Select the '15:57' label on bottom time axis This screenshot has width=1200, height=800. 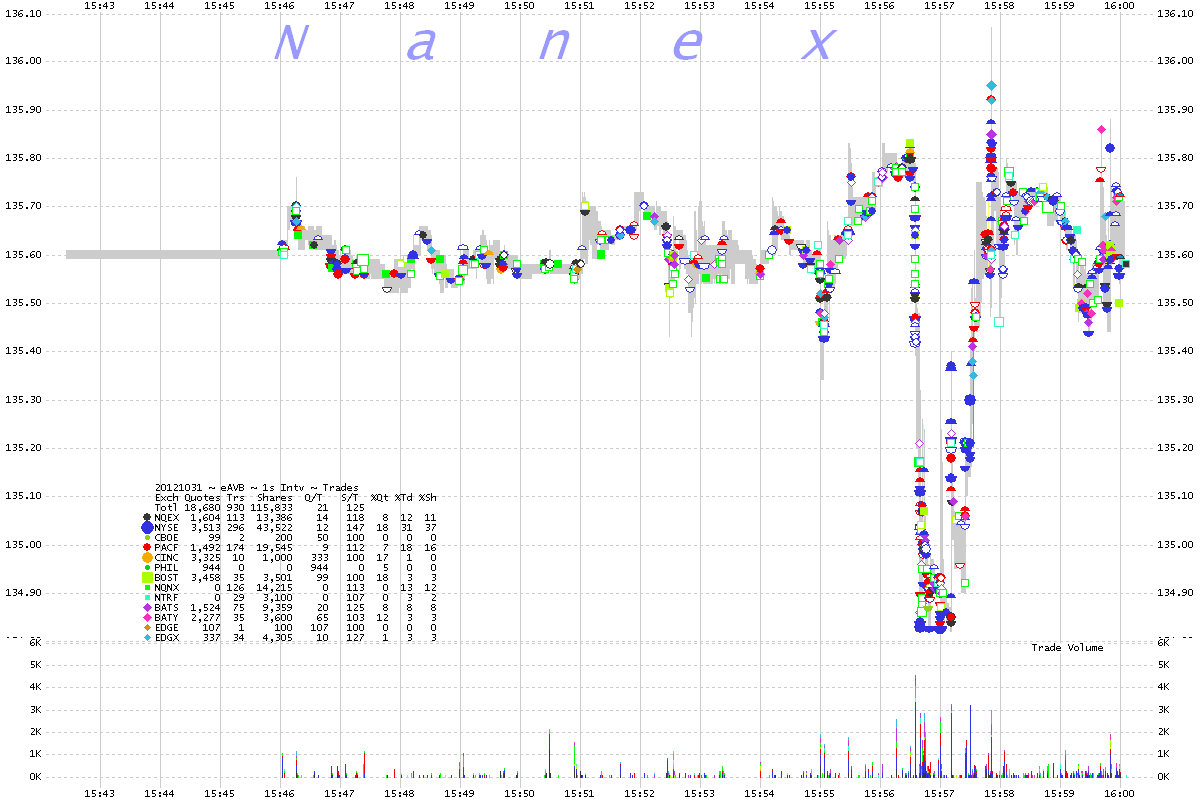939,792
